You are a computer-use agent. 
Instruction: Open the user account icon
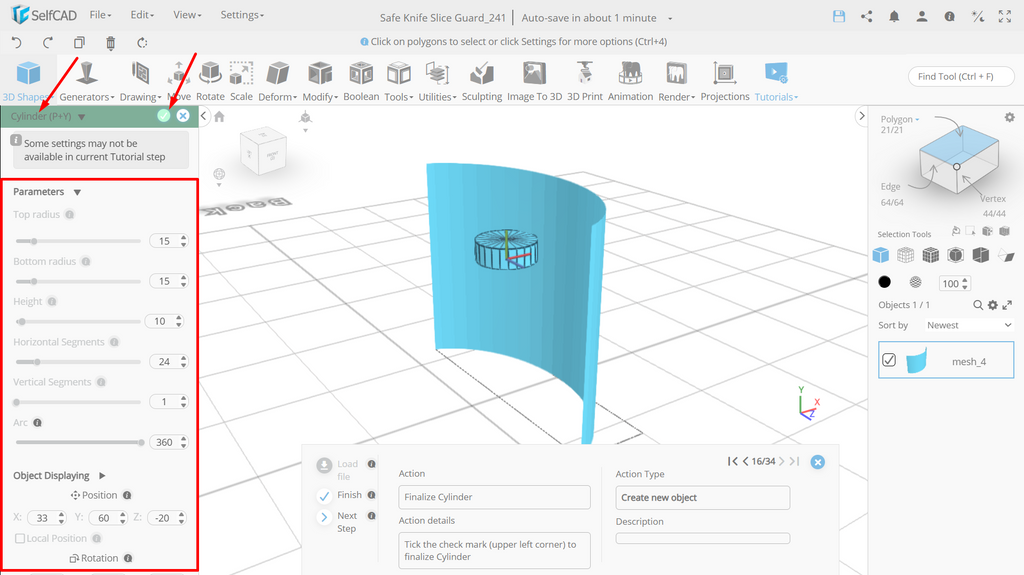(921, 17)
